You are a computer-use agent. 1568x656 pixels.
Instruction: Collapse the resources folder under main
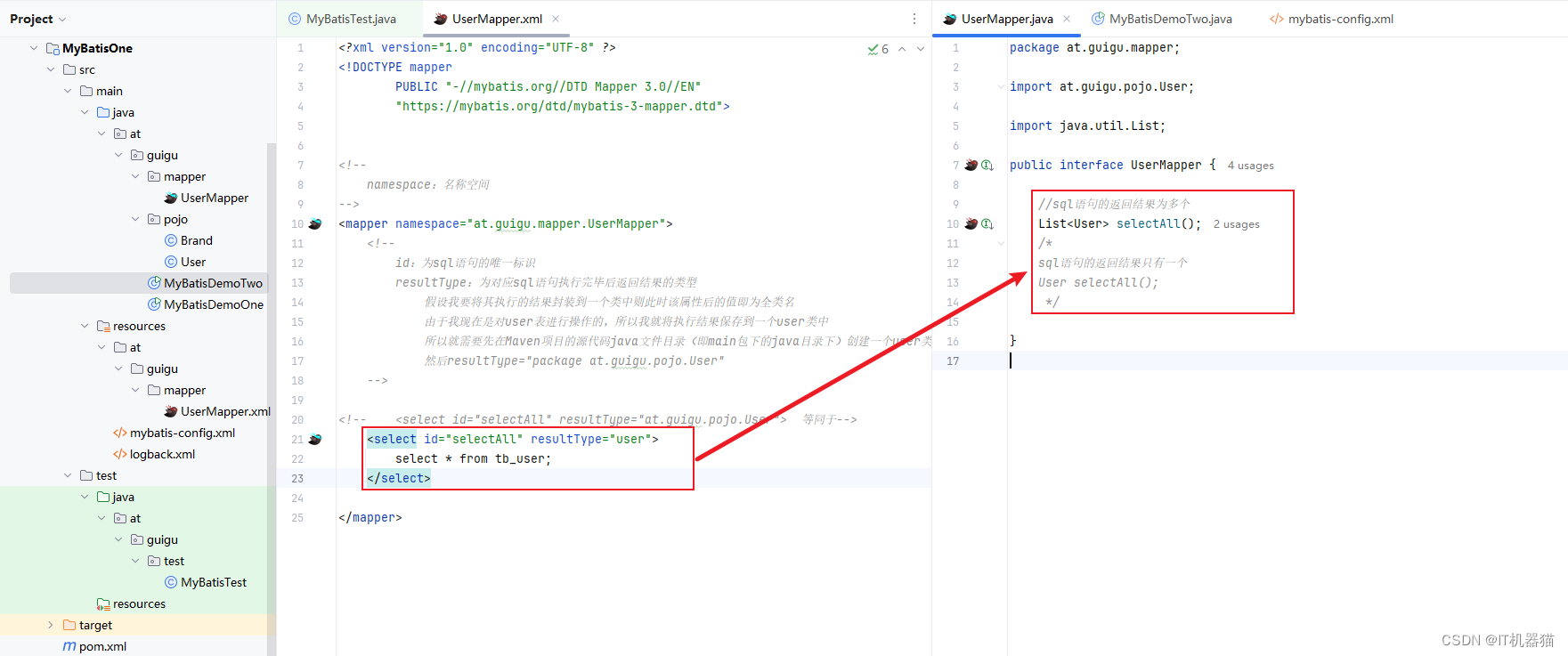(85, 326)
